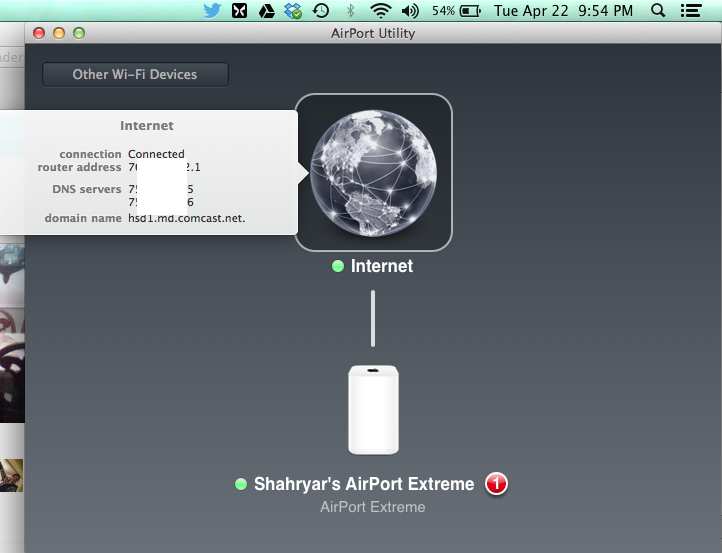Open the Google Drive menu bar icon
722x553 pixels.
[x=267, y=11]
